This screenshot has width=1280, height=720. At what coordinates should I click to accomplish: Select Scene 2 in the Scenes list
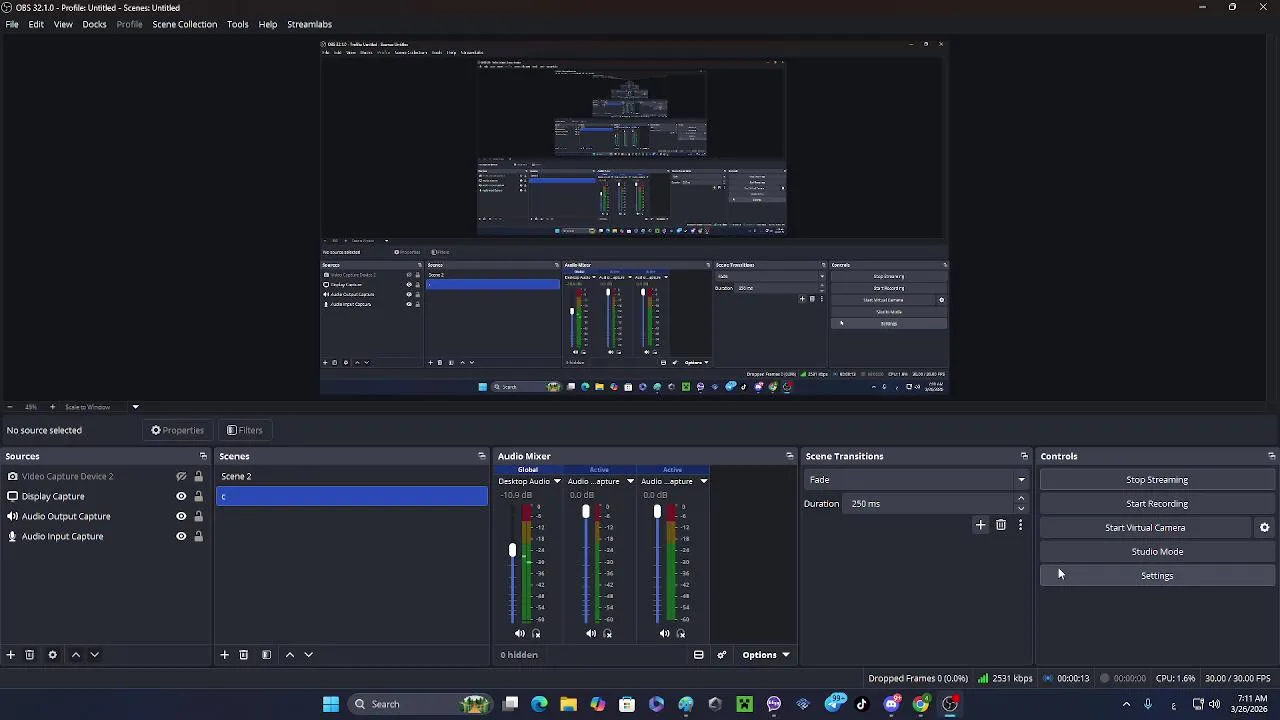tap(352, 477)
